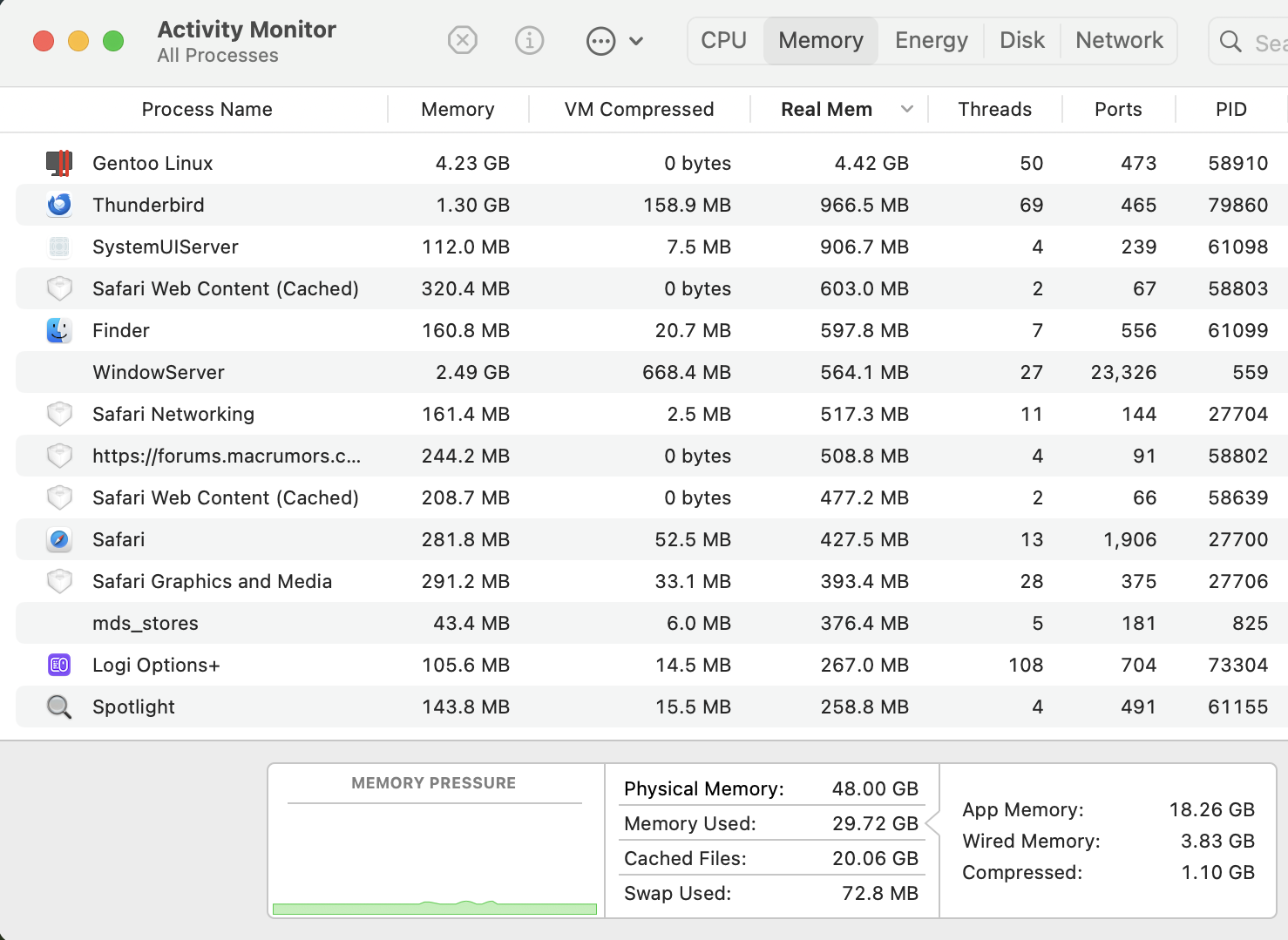Sort by the Memory column header

[458, 109]
